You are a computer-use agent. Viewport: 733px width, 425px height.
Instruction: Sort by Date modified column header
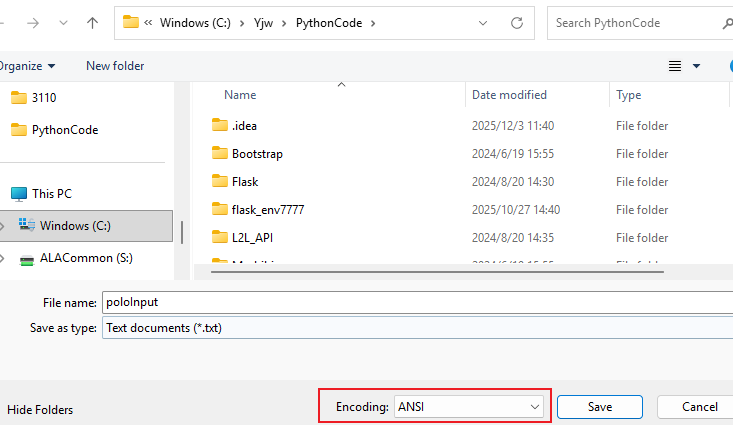pos(509,95)
